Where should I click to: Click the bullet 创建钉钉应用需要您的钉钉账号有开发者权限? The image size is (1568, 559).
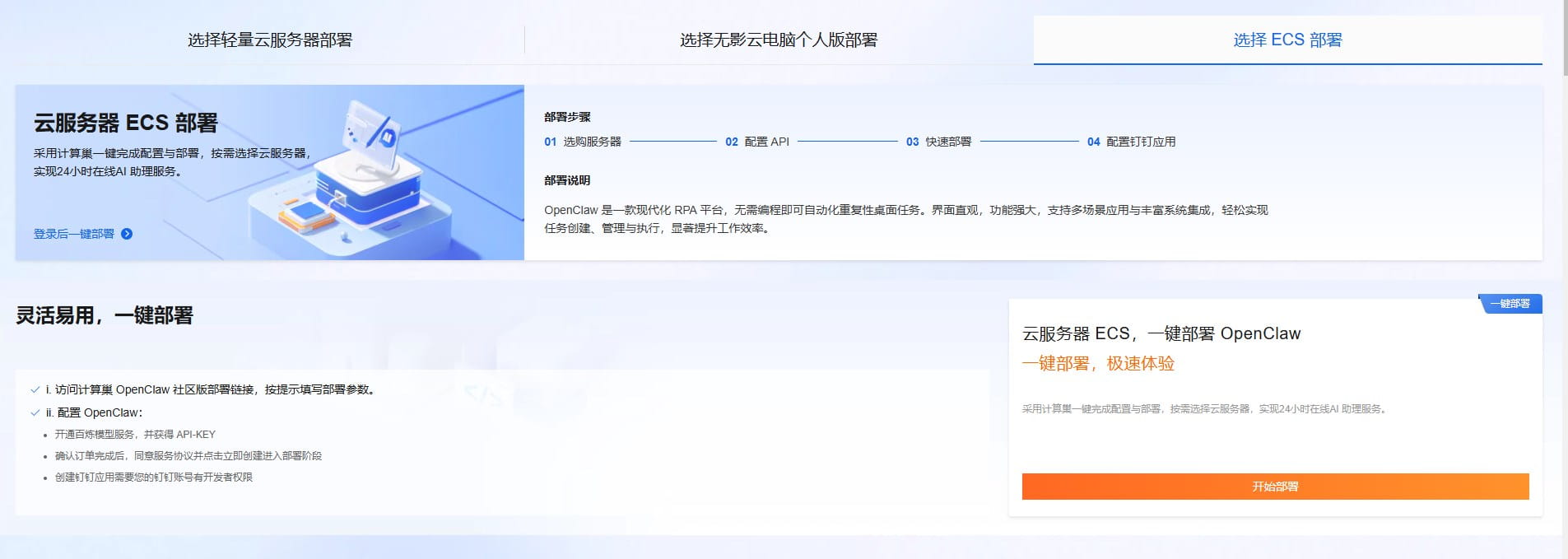(154, 477)
